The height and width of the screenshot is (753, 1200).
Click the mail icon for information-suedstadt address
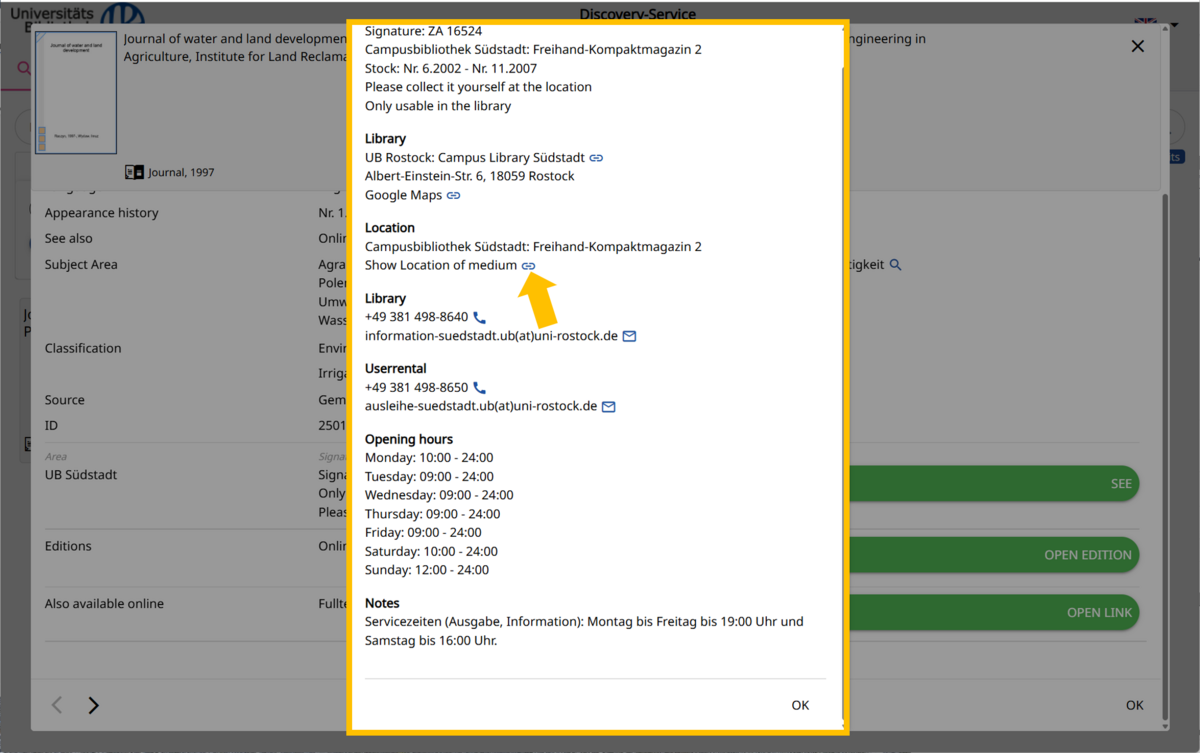pyautogui.click(x=629, y=337)
